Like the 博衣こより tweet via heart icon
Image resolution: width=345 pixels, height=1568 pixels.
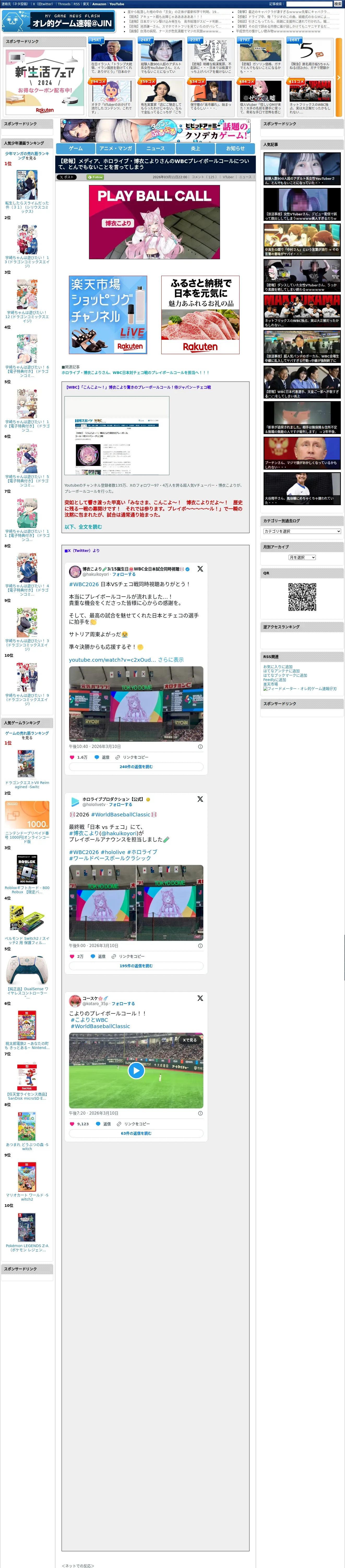pos(72,757)
